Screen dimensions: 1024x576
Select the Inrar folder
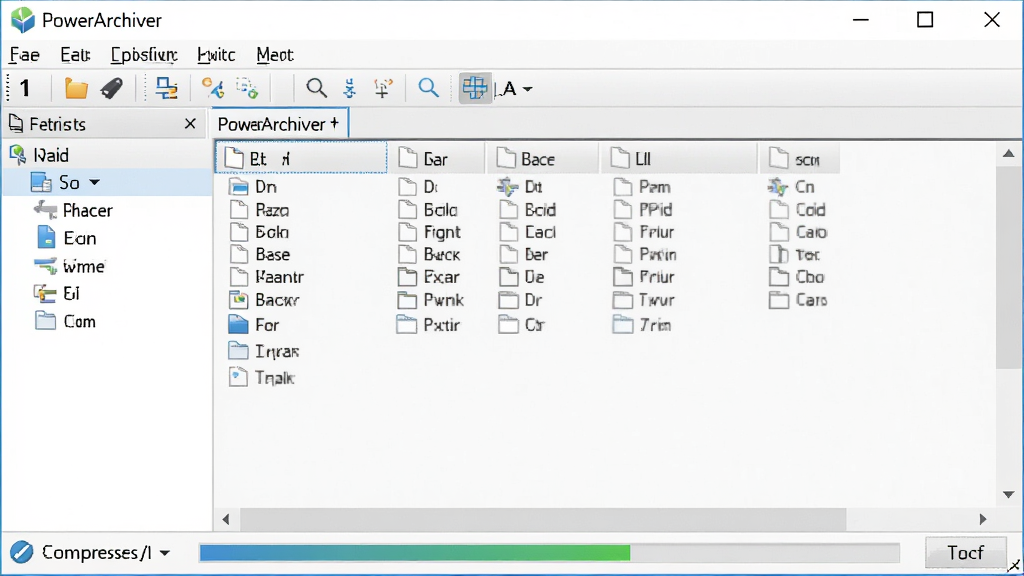click(x=264, y=351)
